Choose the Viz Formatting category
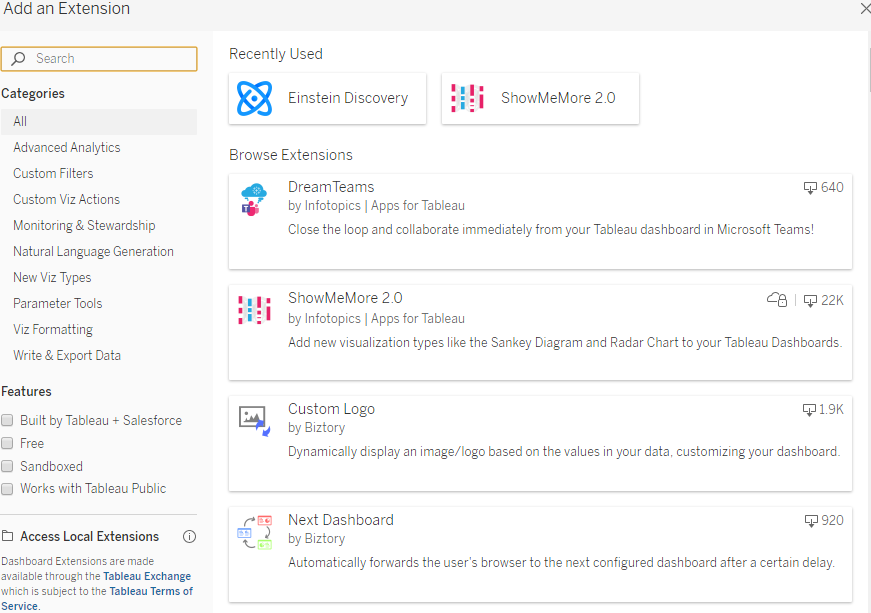Screen dimensions: 871x613 coord(53,329)
